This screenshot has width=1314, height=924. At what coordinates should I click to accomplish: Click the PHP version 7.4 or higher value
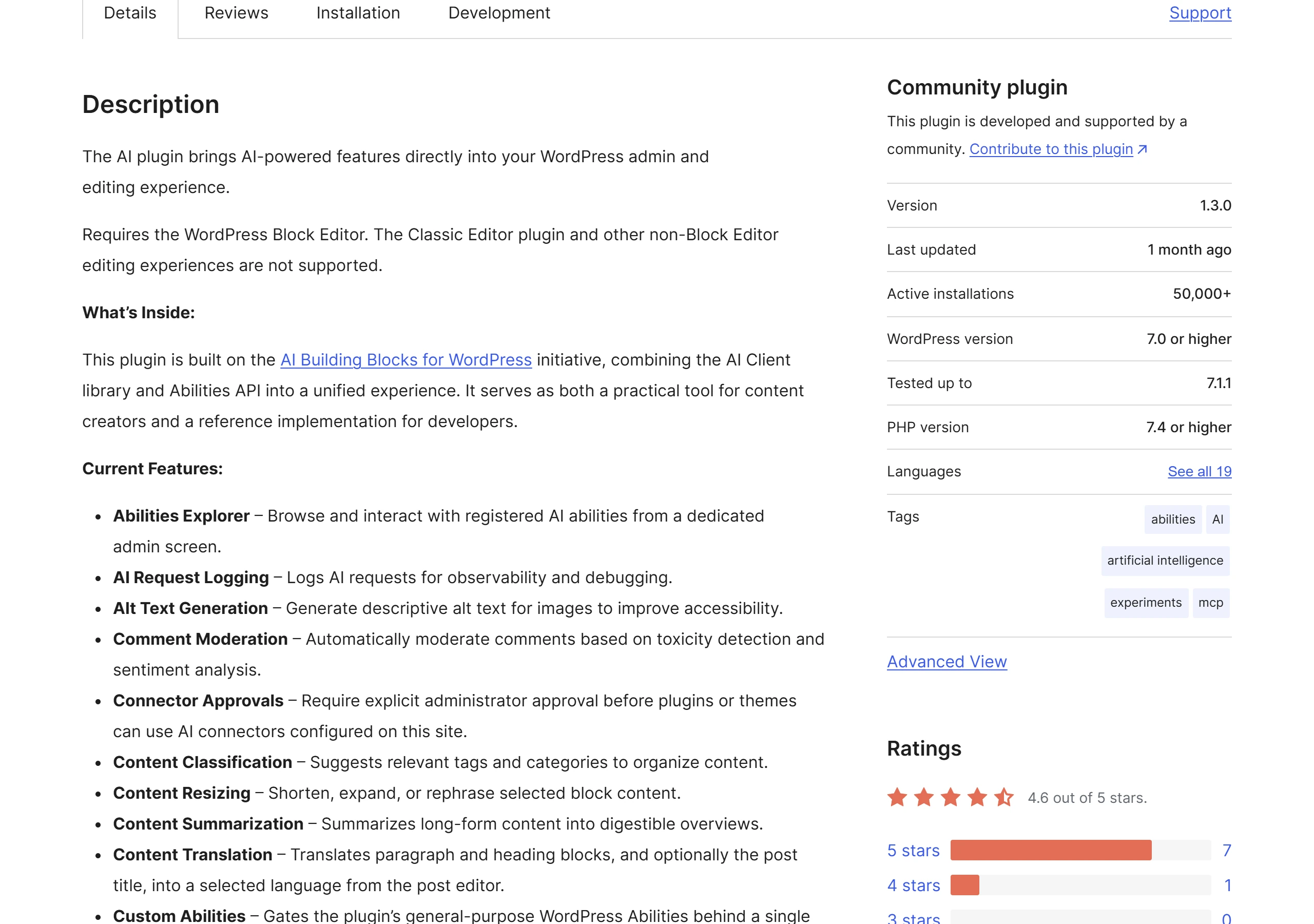pos(1189,428)
